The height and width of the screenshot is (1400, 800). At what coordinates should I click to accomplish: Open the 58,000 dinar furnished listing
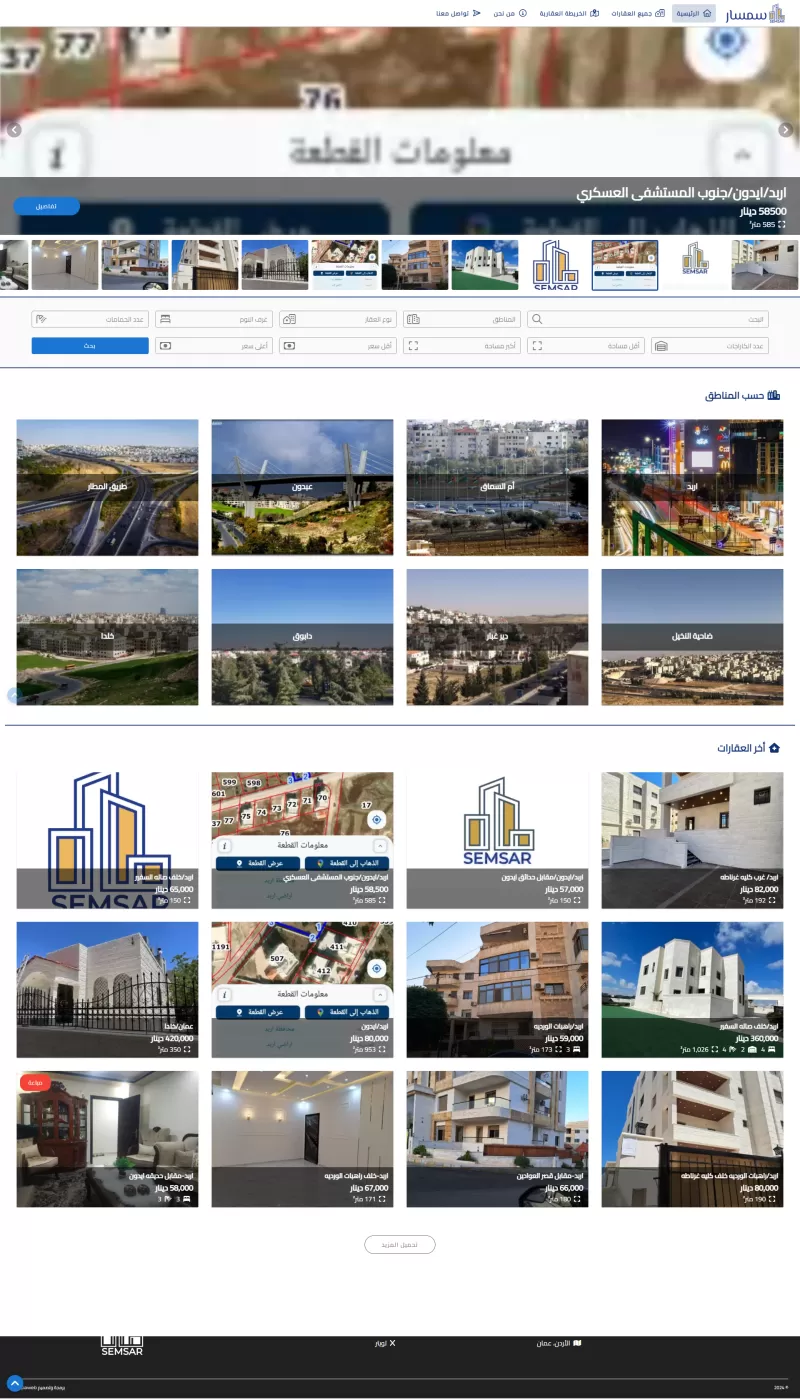pos(107,1140)
